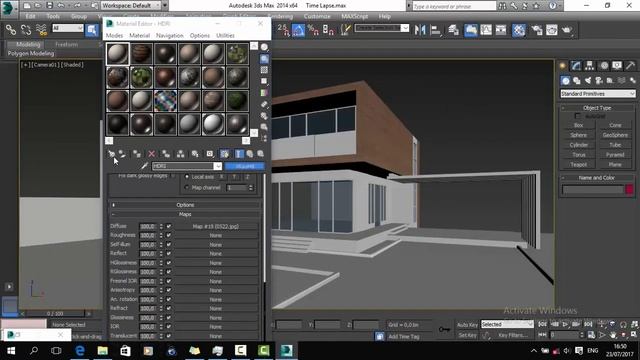The width and height of the screenshot is (640, 360).
Task: Open Utilities hammer tab in command panel
Action: (630, 66)
